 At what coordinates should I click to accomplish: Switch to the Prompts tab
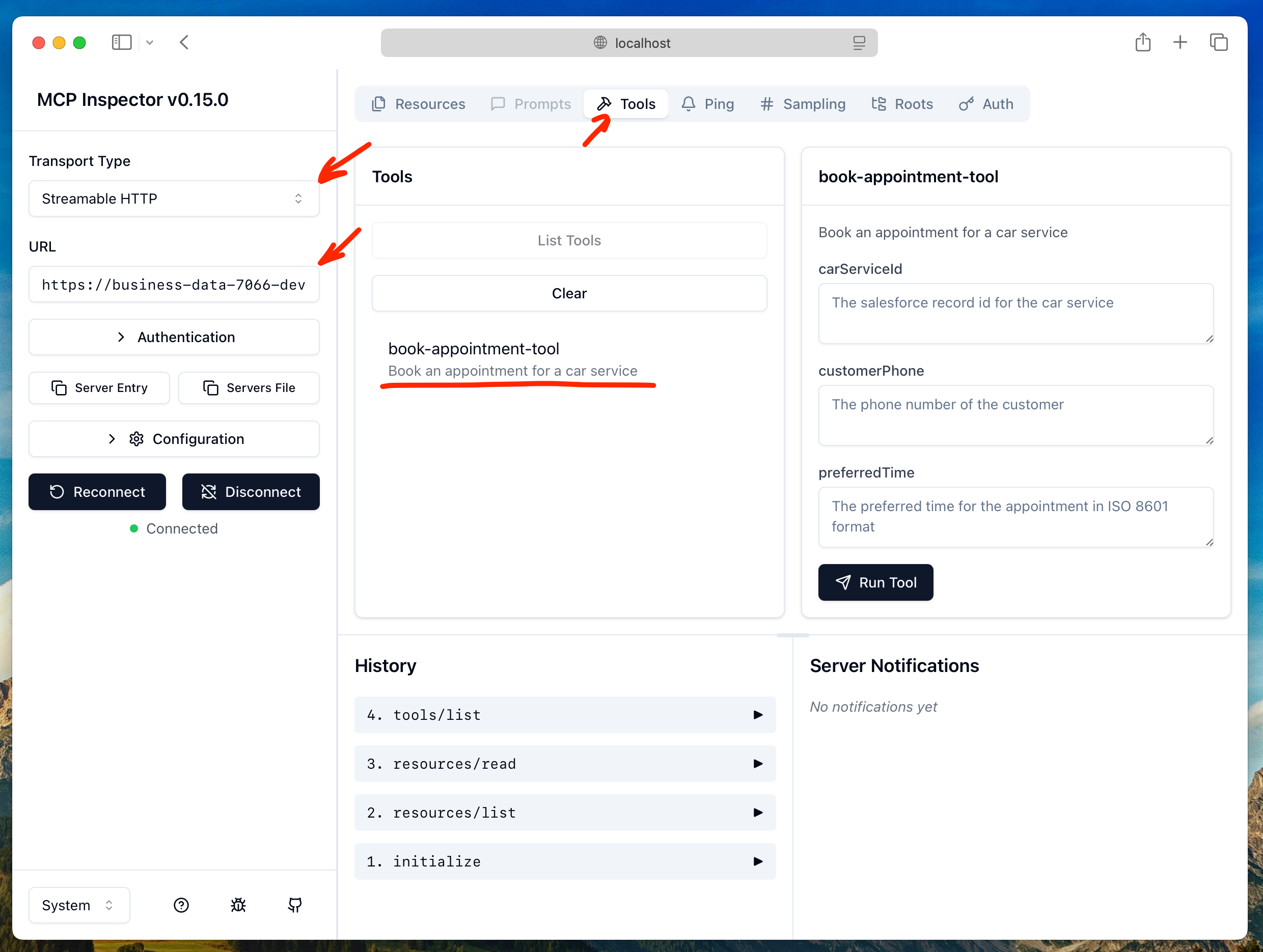[531, 104]
